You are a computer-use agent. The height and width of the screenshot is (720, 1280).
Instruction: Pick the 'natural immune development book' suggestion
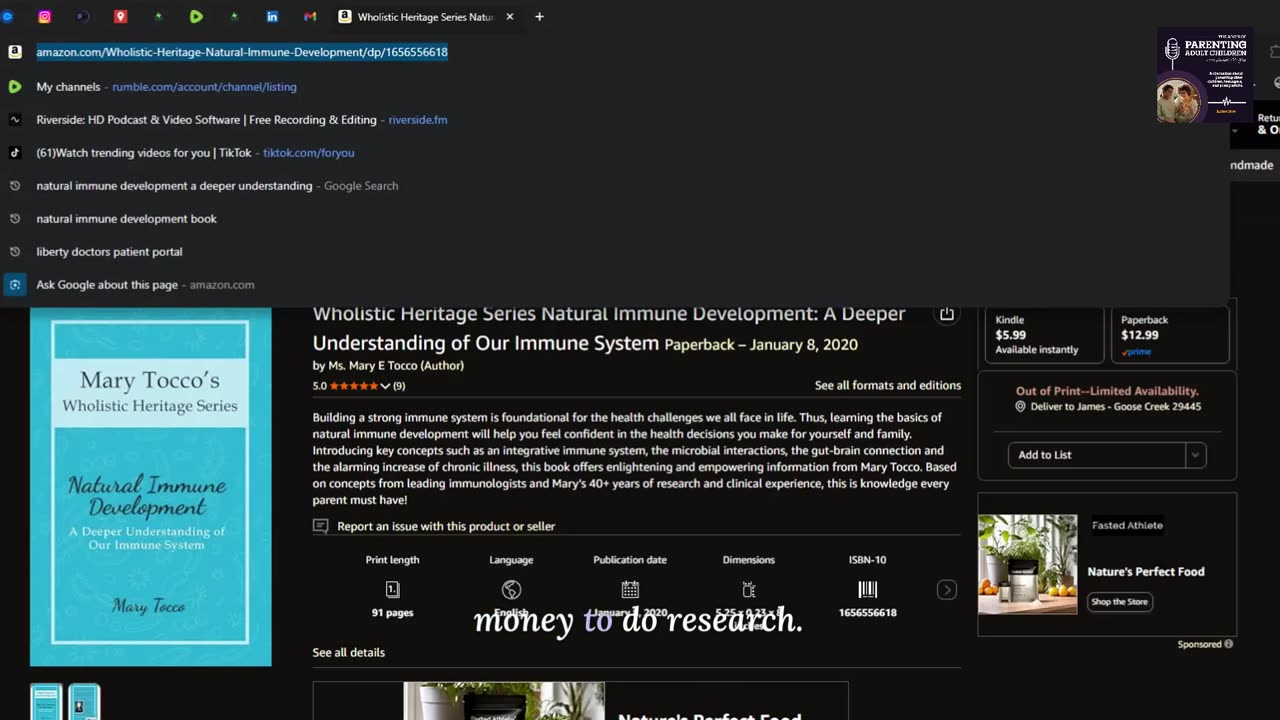[614, 219]
